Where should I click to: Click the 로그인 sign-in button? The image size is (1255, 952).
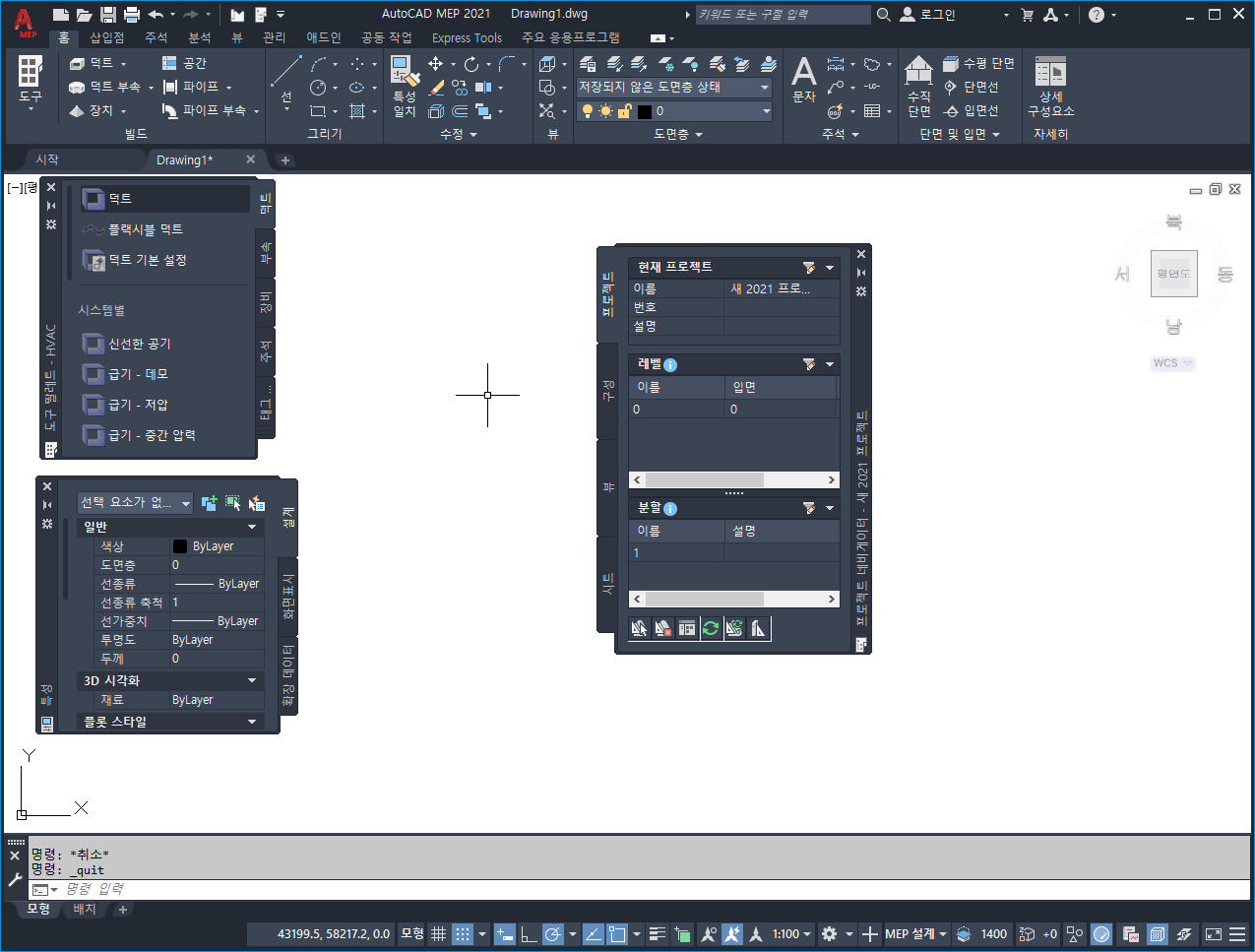(928, 15)
